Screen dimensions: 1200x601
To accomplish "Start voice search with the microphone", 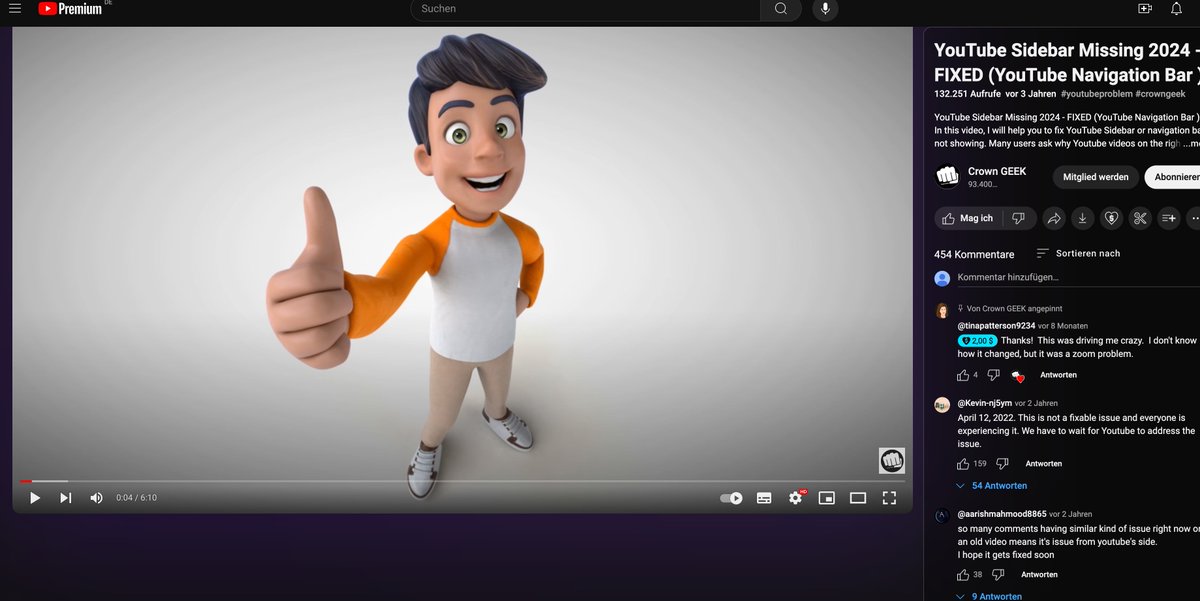I will 826,9.
